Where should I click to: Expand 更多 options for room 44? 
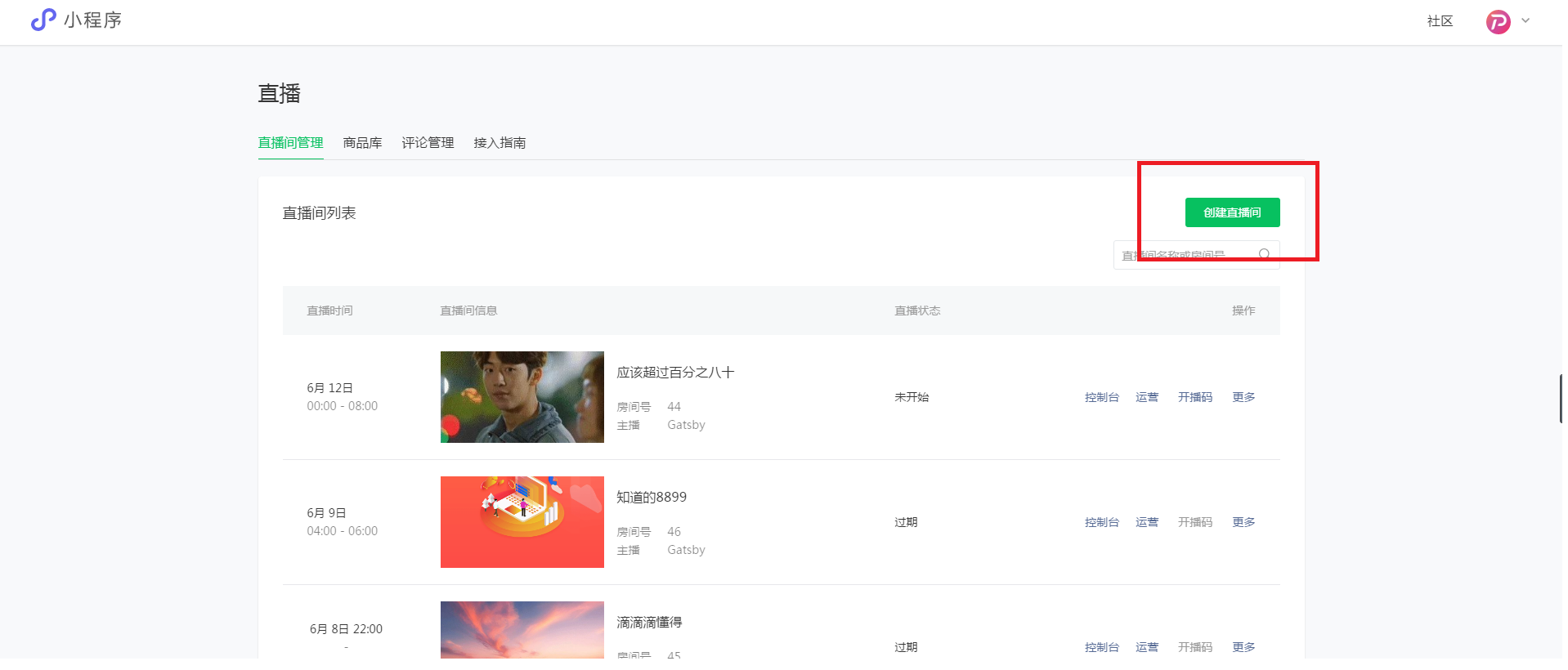click(x=1243, y=397)
